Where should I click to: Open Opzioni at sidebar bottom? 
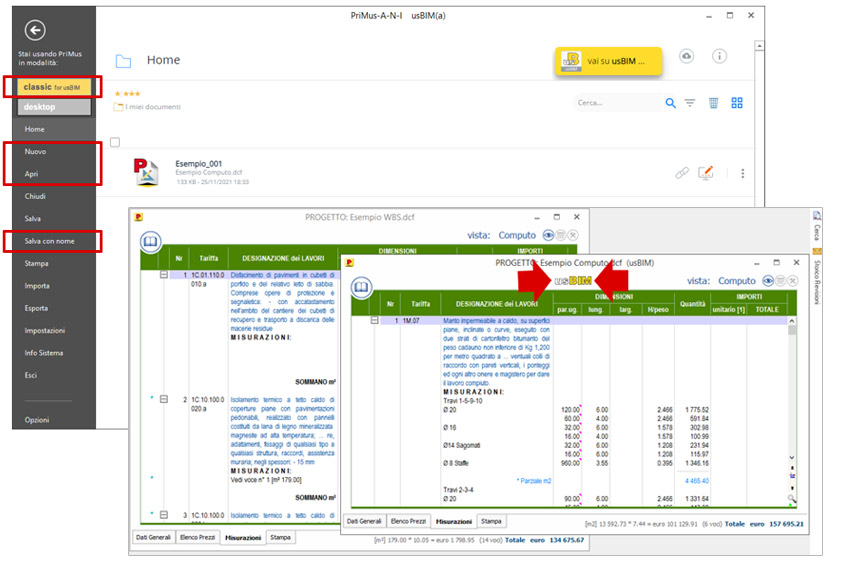36,420
